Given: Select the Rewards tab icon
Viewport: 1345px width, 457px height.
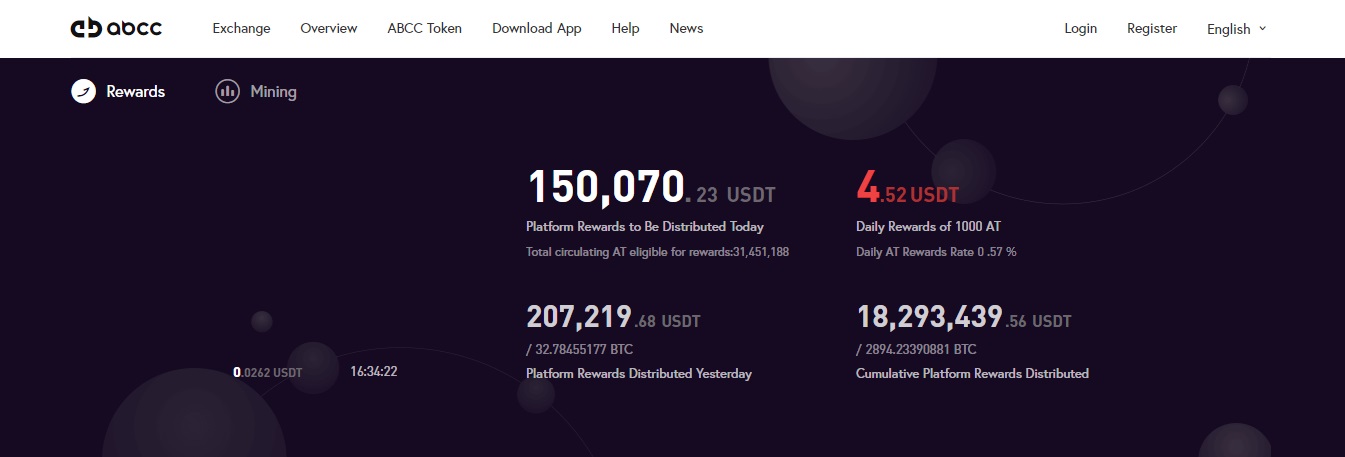Looking at the screenshot, I should [x=83, y=91].
